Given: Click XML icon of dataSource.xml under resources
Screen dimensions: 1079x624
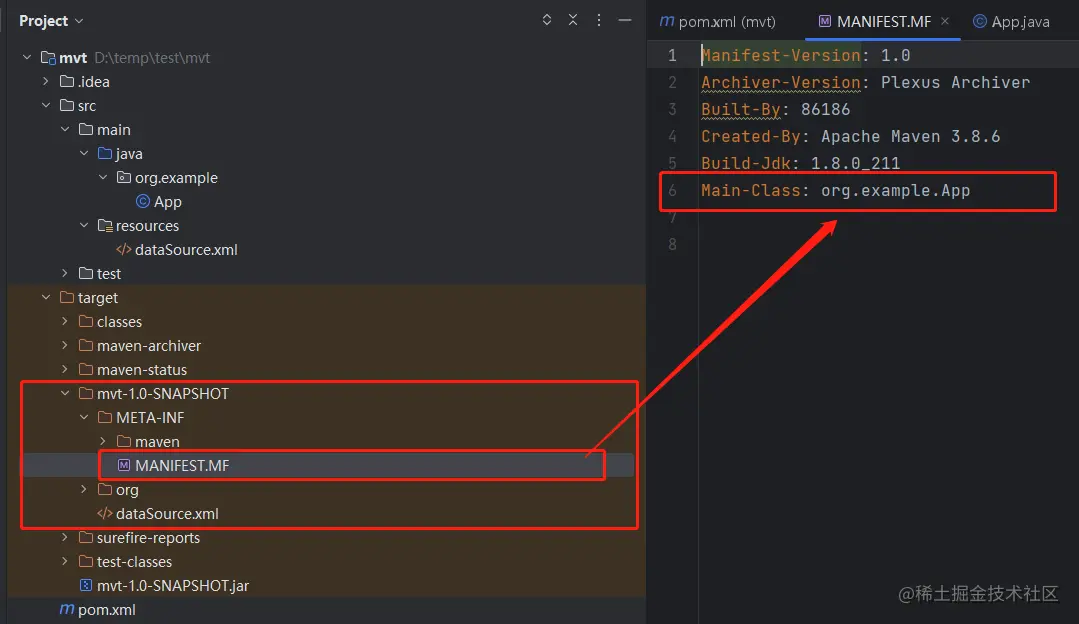Looking at the screenshot, I should tap(124, 250).
